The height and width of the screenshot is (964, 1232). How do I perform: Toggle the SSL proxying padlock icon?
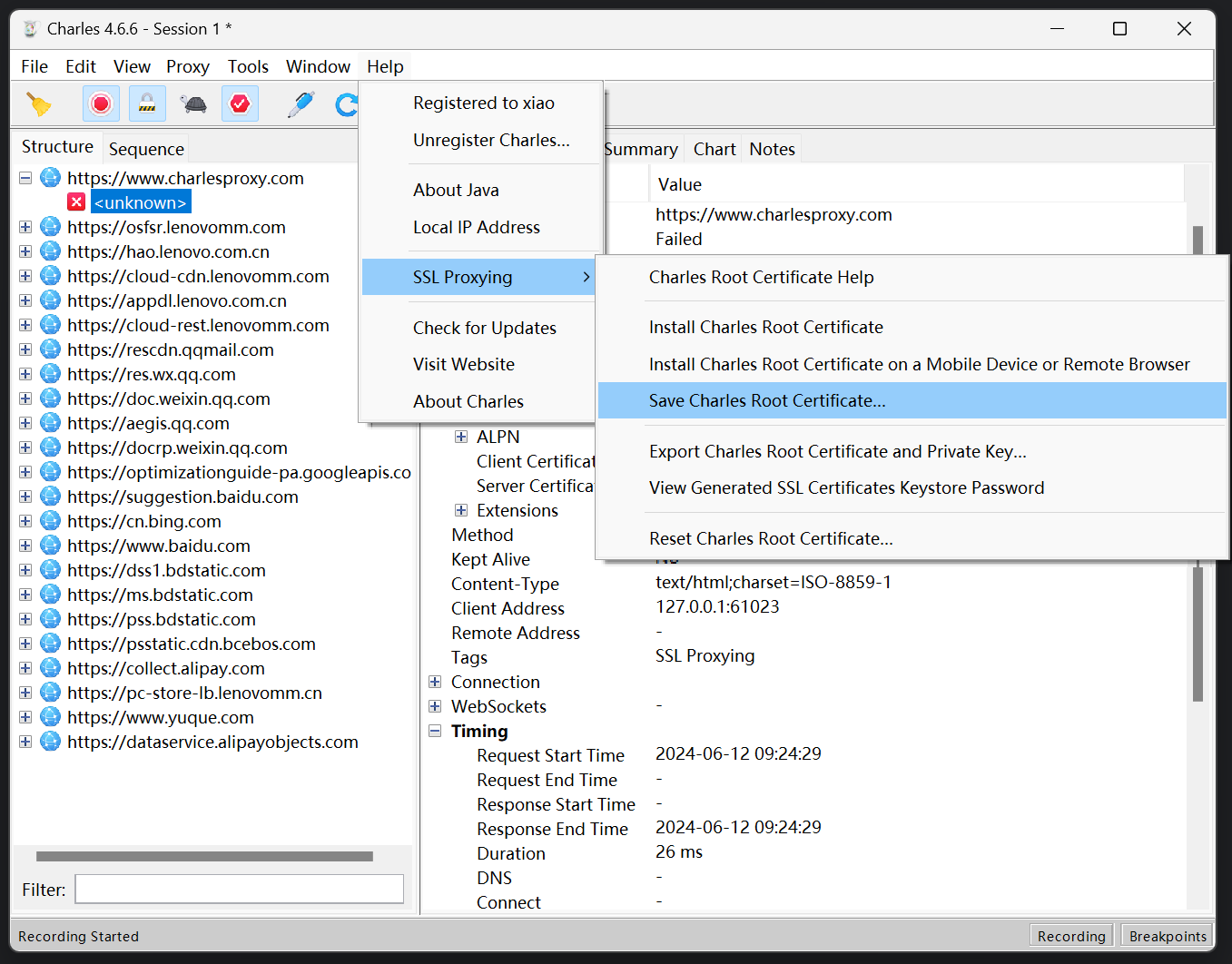pos(147,104)
